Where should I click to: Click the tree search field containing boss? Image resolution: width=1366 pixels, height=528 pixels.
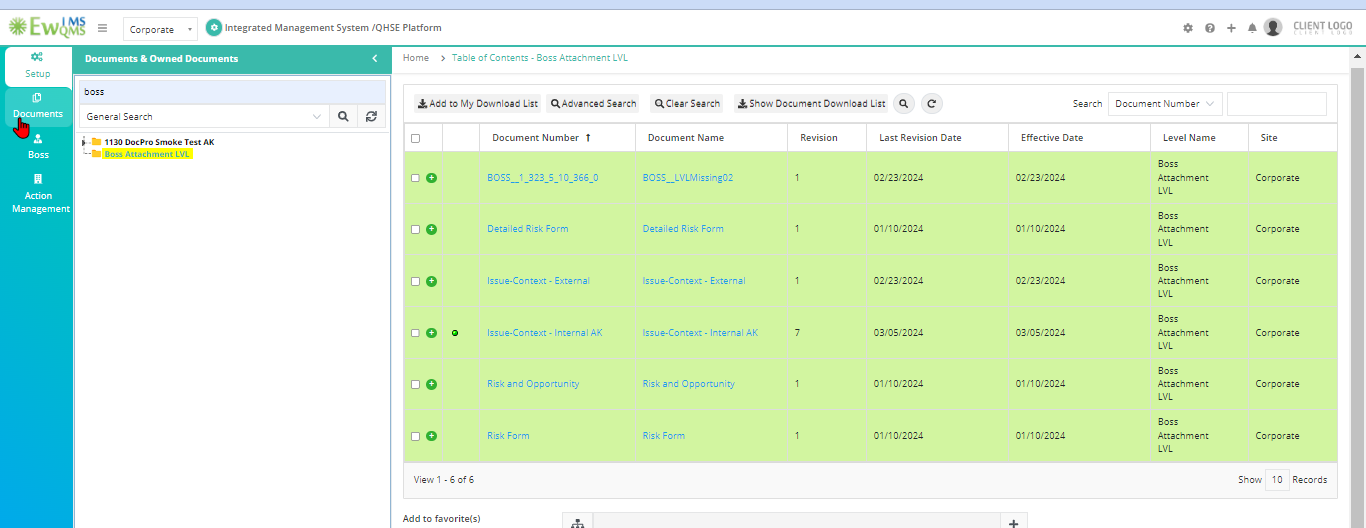coord(232,91)
